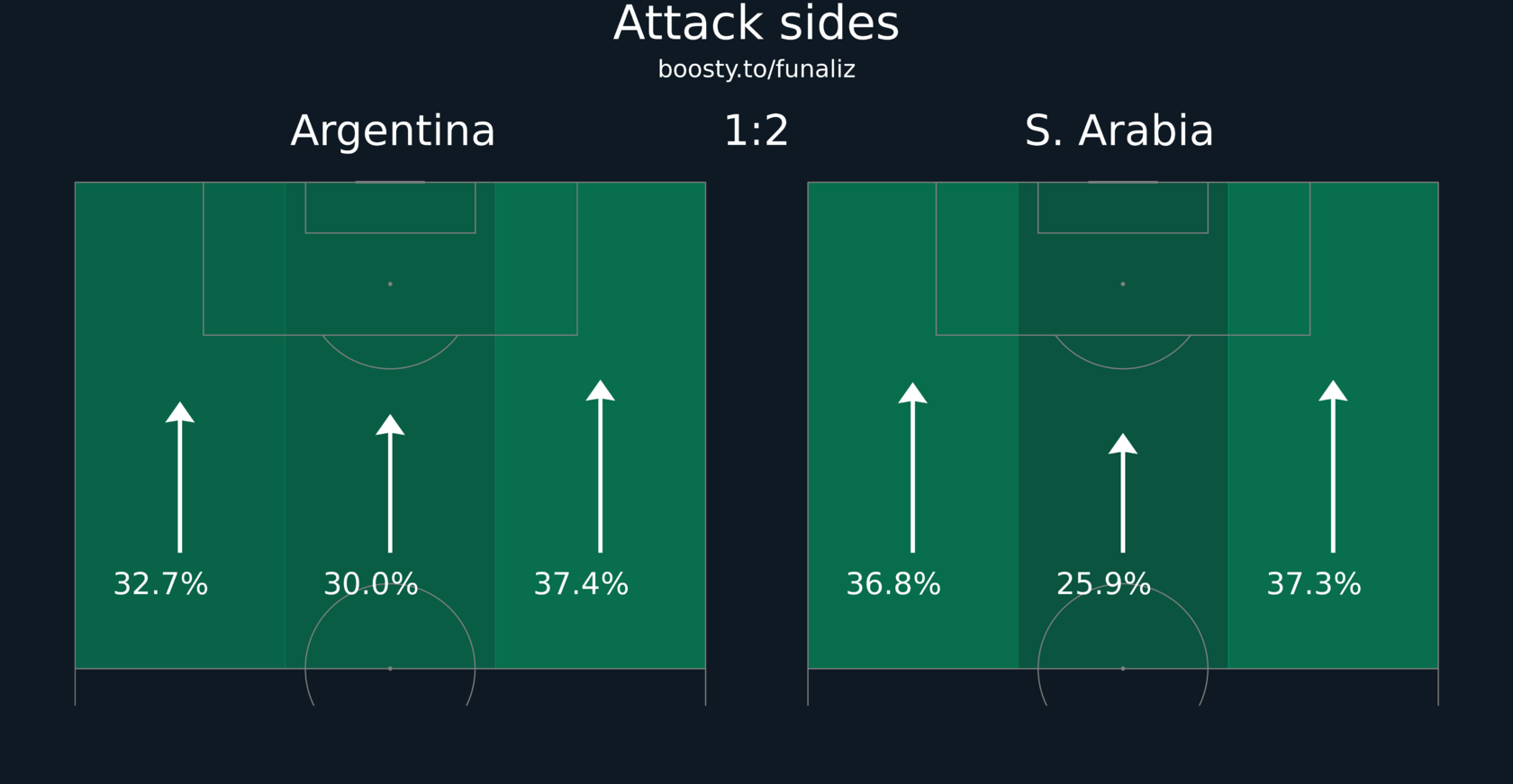The image size is (1513, 784).
Task: Click the 32.7% label on Argentina pitch
Action: (160, 584)
